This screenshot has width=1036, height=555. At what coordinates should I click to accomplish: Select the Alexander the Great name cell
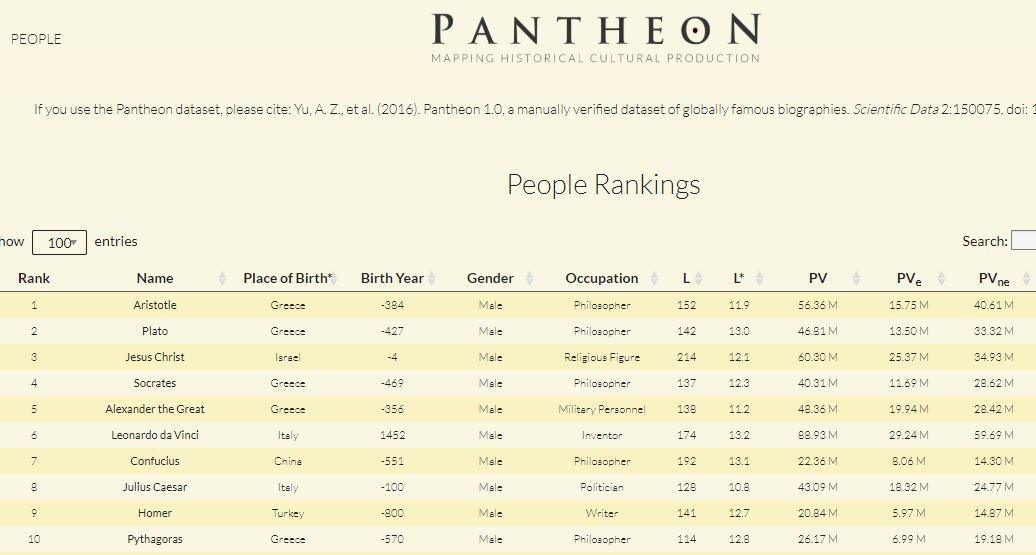point(155,409)
